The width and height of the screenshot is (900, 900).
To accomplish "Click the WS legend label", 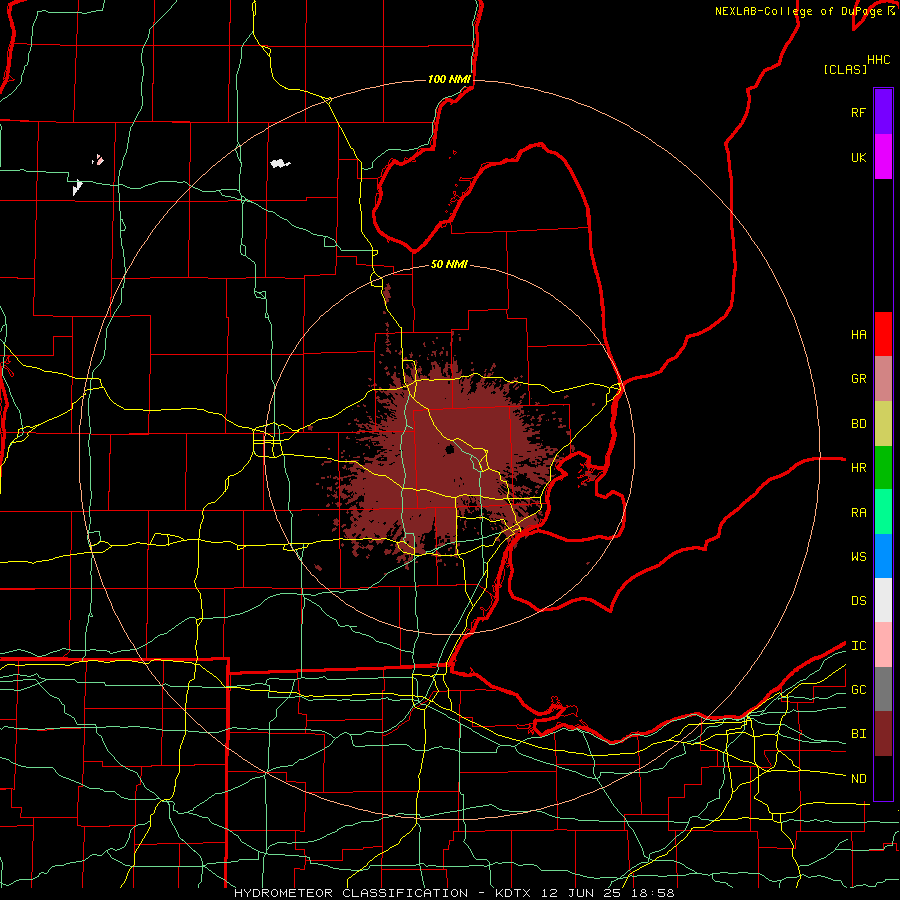I will [x=858, y=556].
